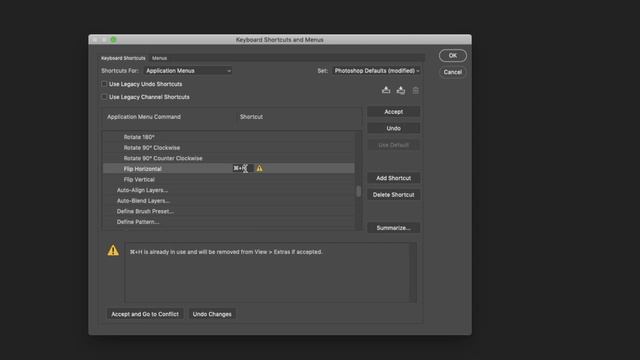Screen dimensions: 640x360
Task: Select the Auto-Blend Layers row
Action: (229, 201)
